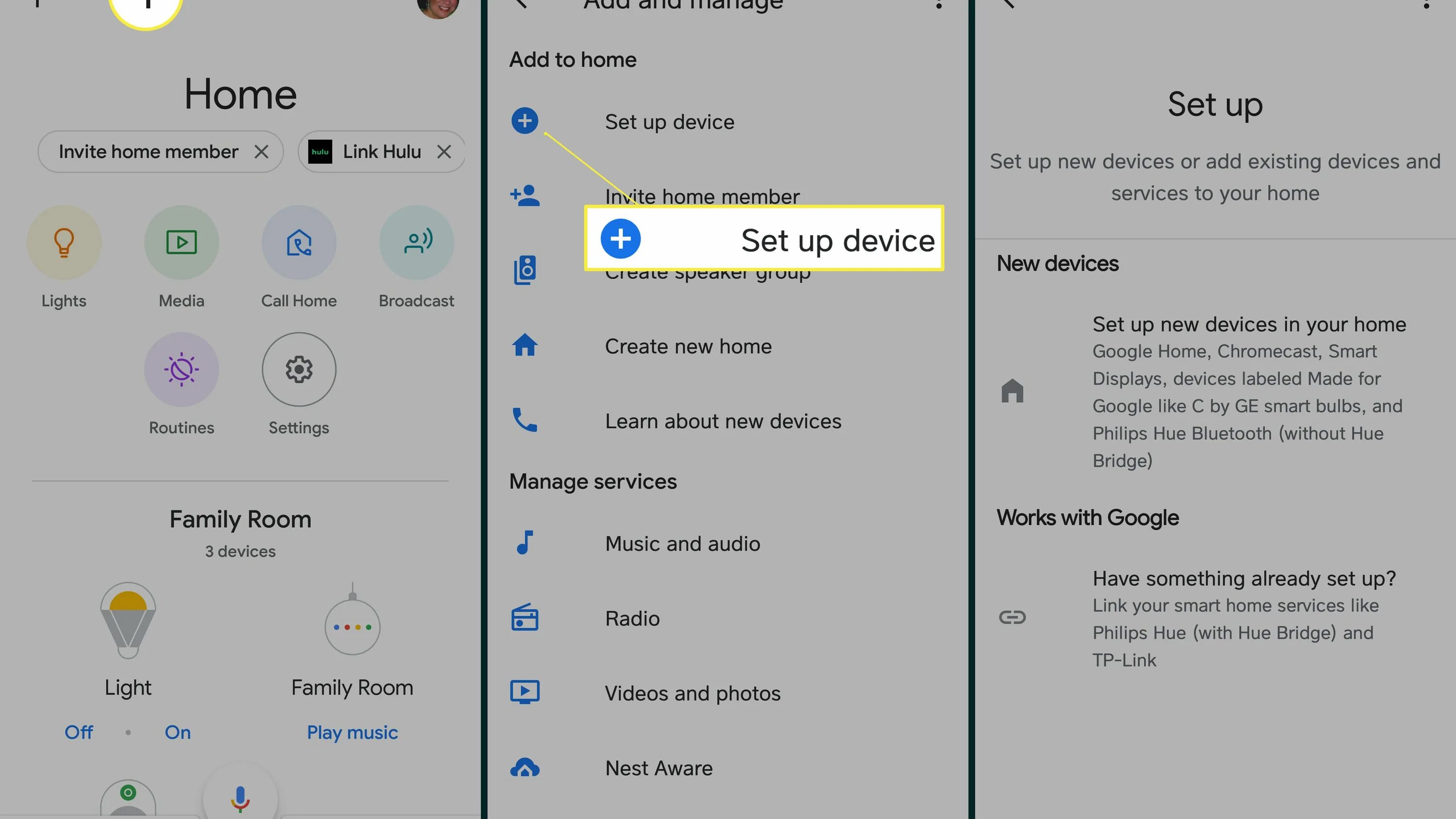This screenshot has width=1456, height=819.
Task: Turn the Family Room Light On
Action: (x=177, y=732)
